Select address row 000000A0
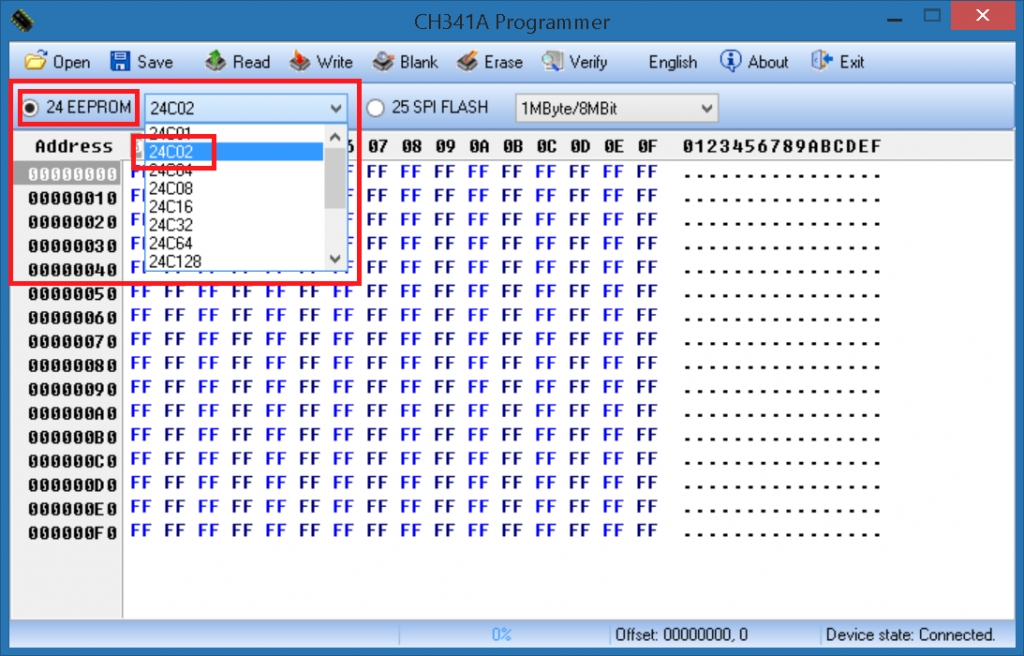 [x=72, y=414]
